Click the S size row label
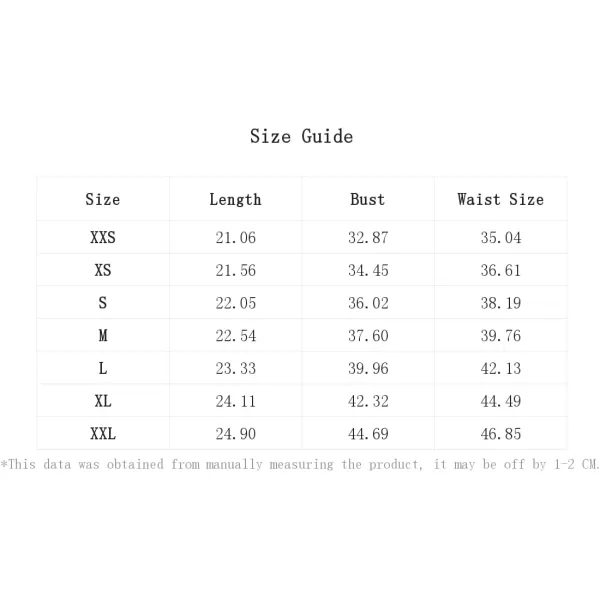600x600 pixels. click(103, 303)
